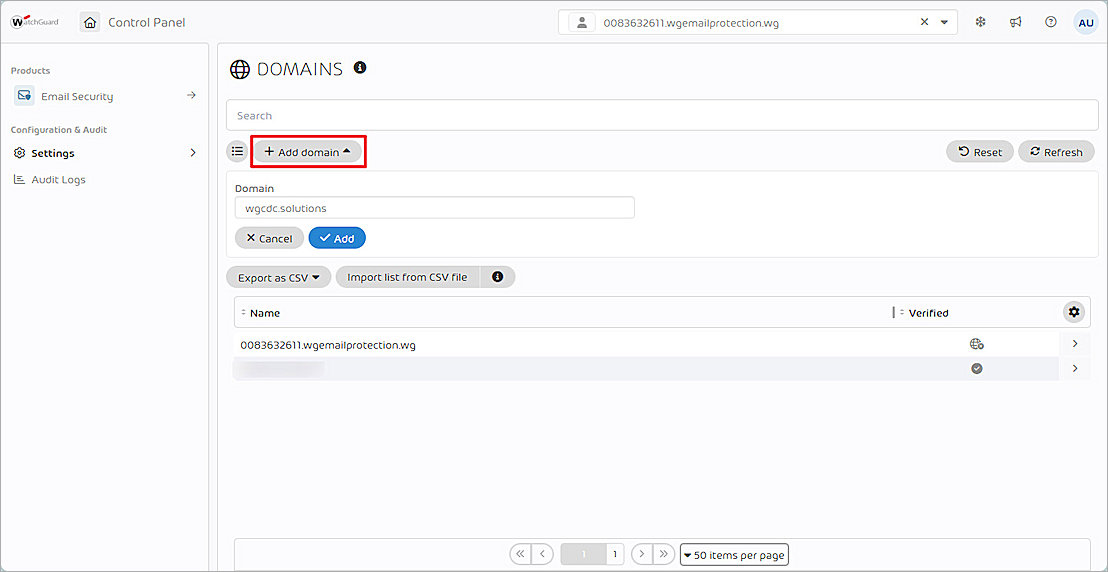The width and height of the screenshot is (1108, 572).
Task: Select the 0083632611.wgemailprotection.wg domain row
Action: [662, 344]
